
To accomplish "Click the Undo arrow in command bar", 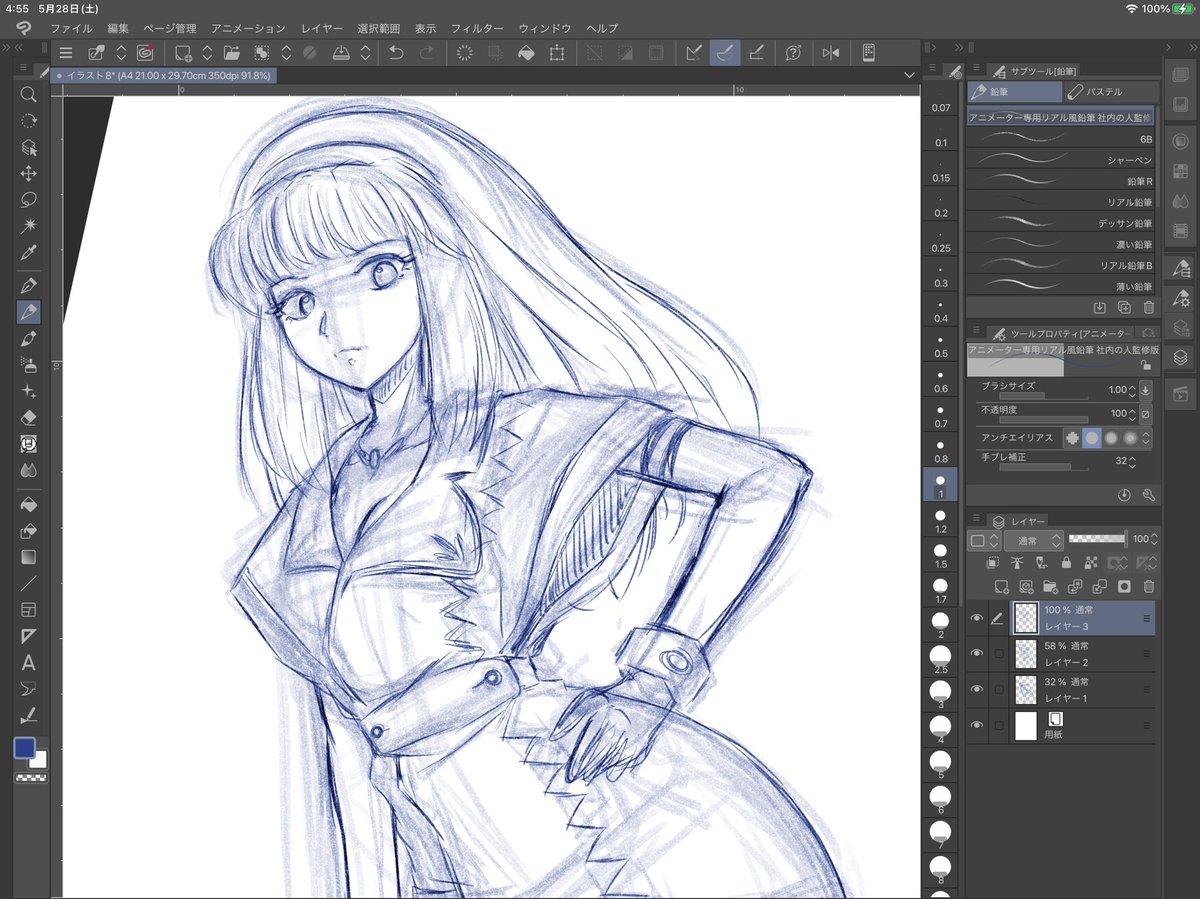I will (x=396, y=53).
